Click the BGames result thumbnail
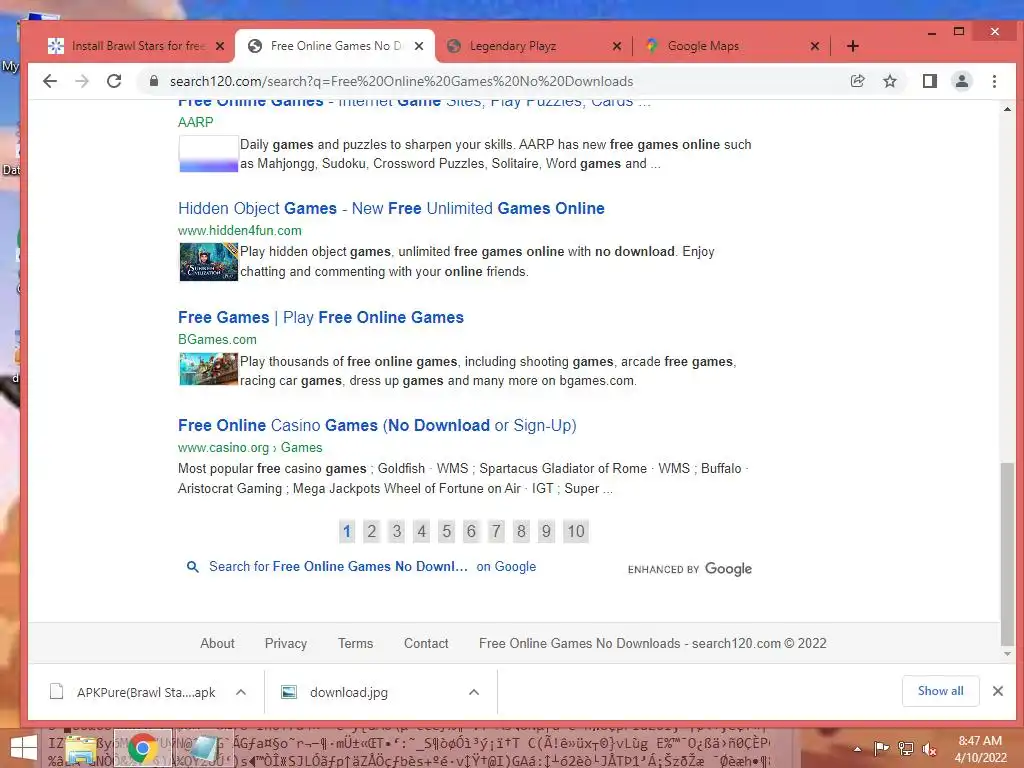Screen dimensions: 1024x768 [x=208, y=369]
